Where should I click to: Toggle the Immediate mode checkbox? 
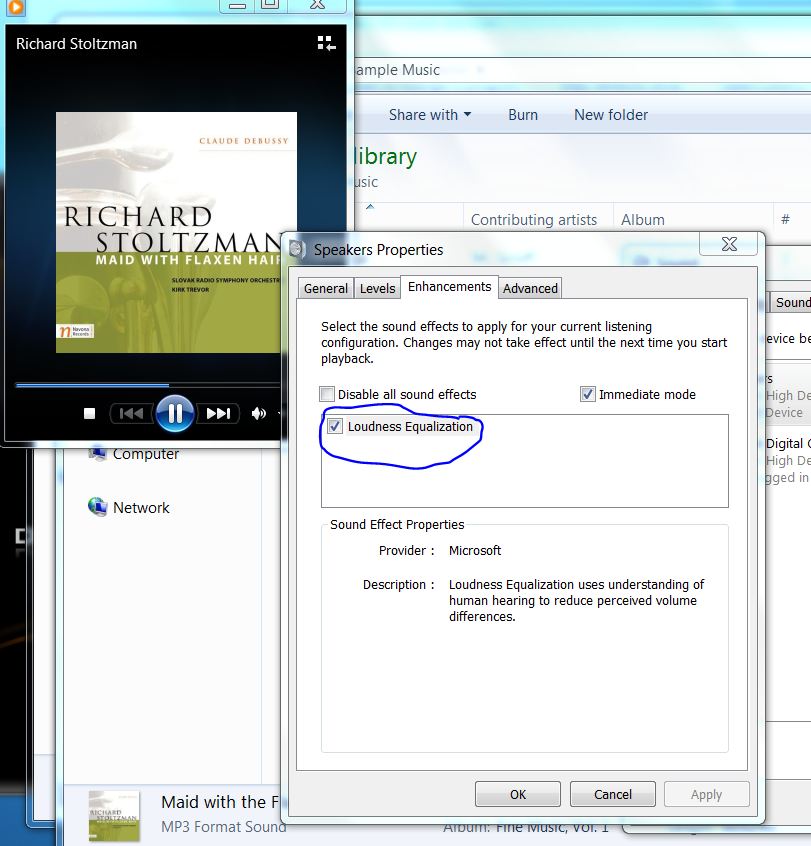[588, 394]
